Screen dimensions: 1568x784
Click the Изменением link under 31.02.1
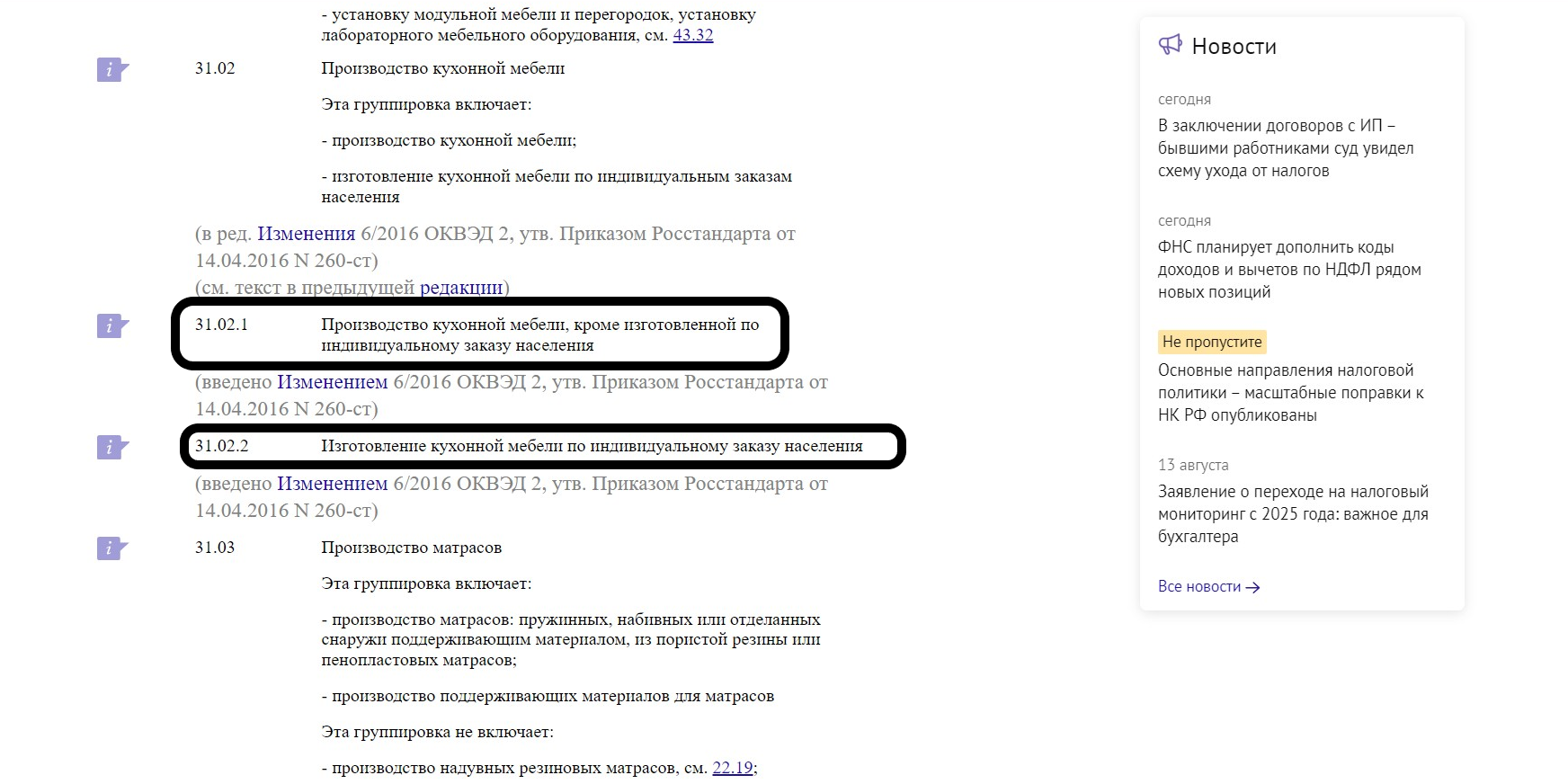332,382
